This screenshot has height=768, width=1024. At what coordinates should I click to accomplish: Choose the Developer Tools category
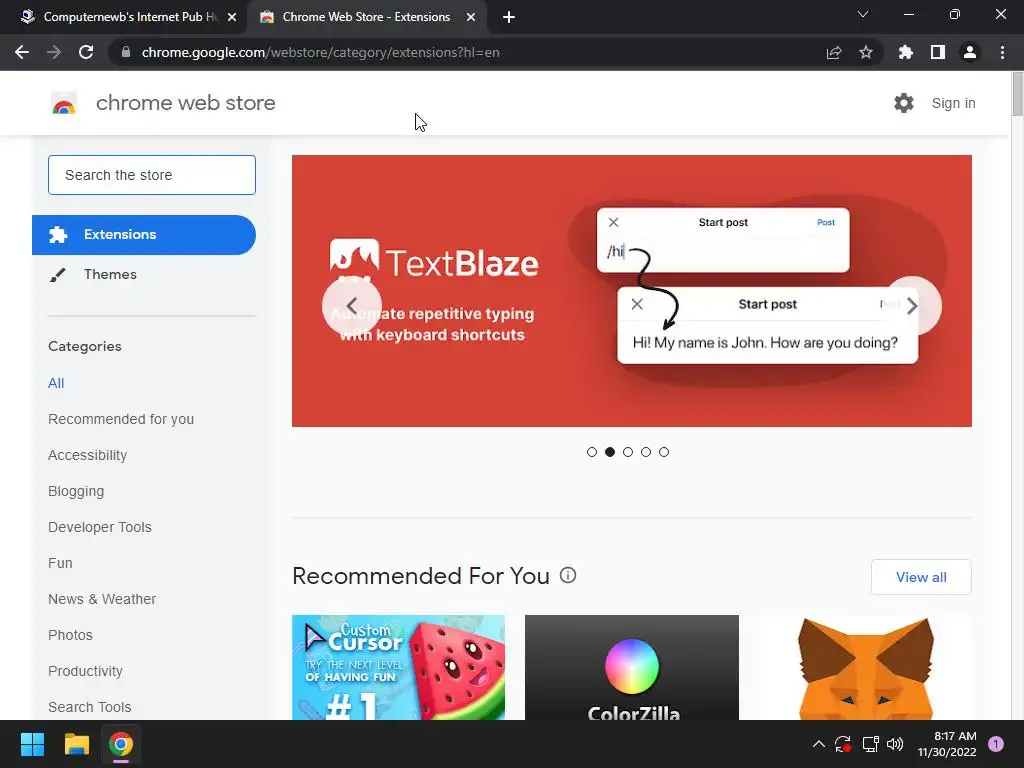[100, 527]
